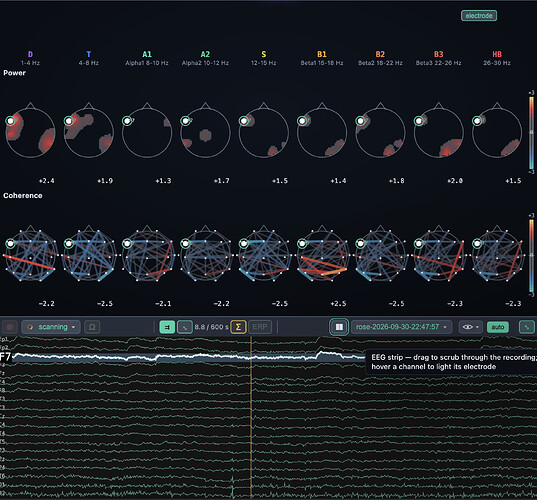Select the Fp1 channel label

click(x=3, y=339)
